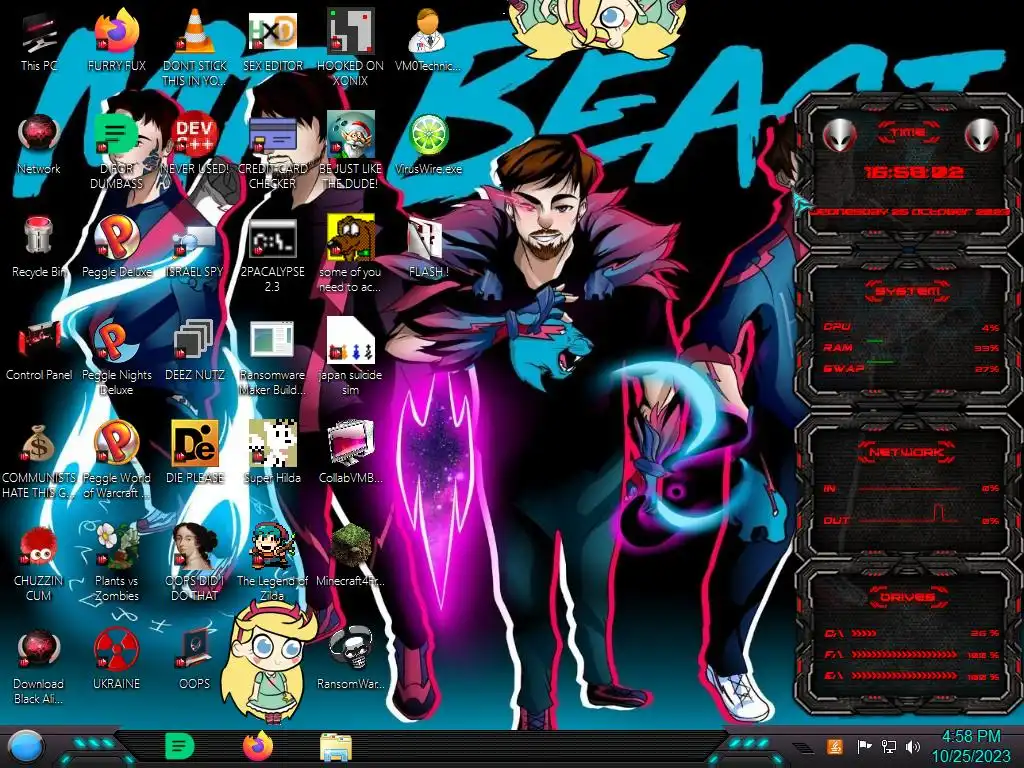The height and width of the screenshot is (768, 1024).
Task: Open the japan suicide sim file
Action: (350, 357)
